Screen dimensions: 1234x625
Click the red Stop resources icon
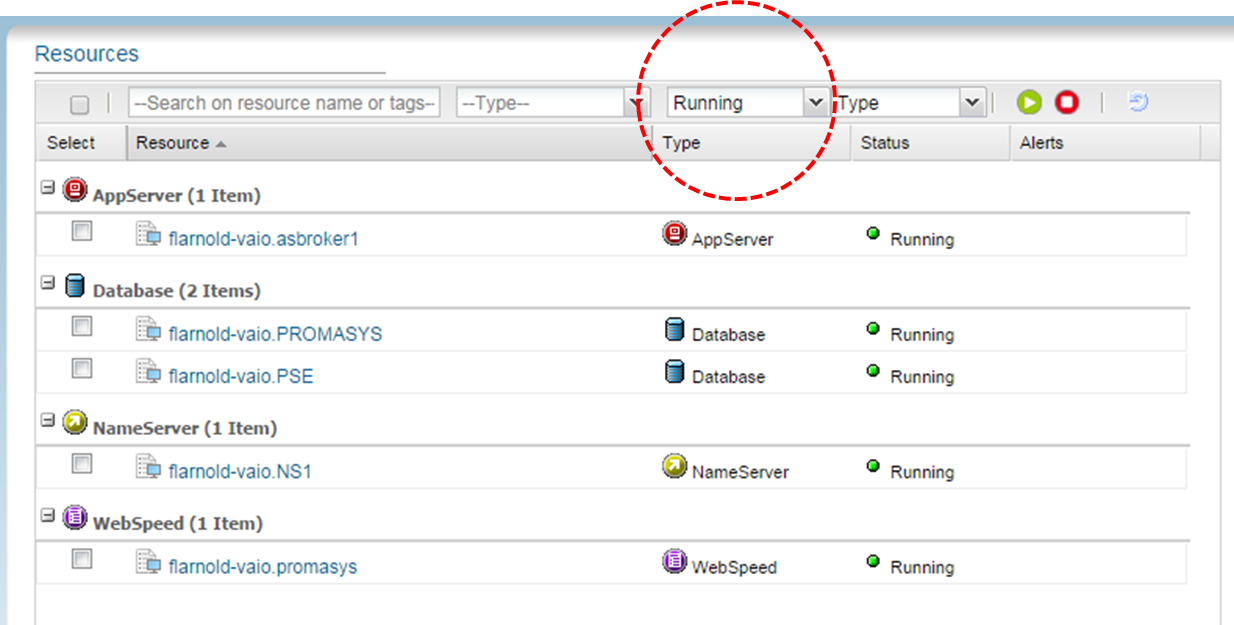[x=1067, y=102]
